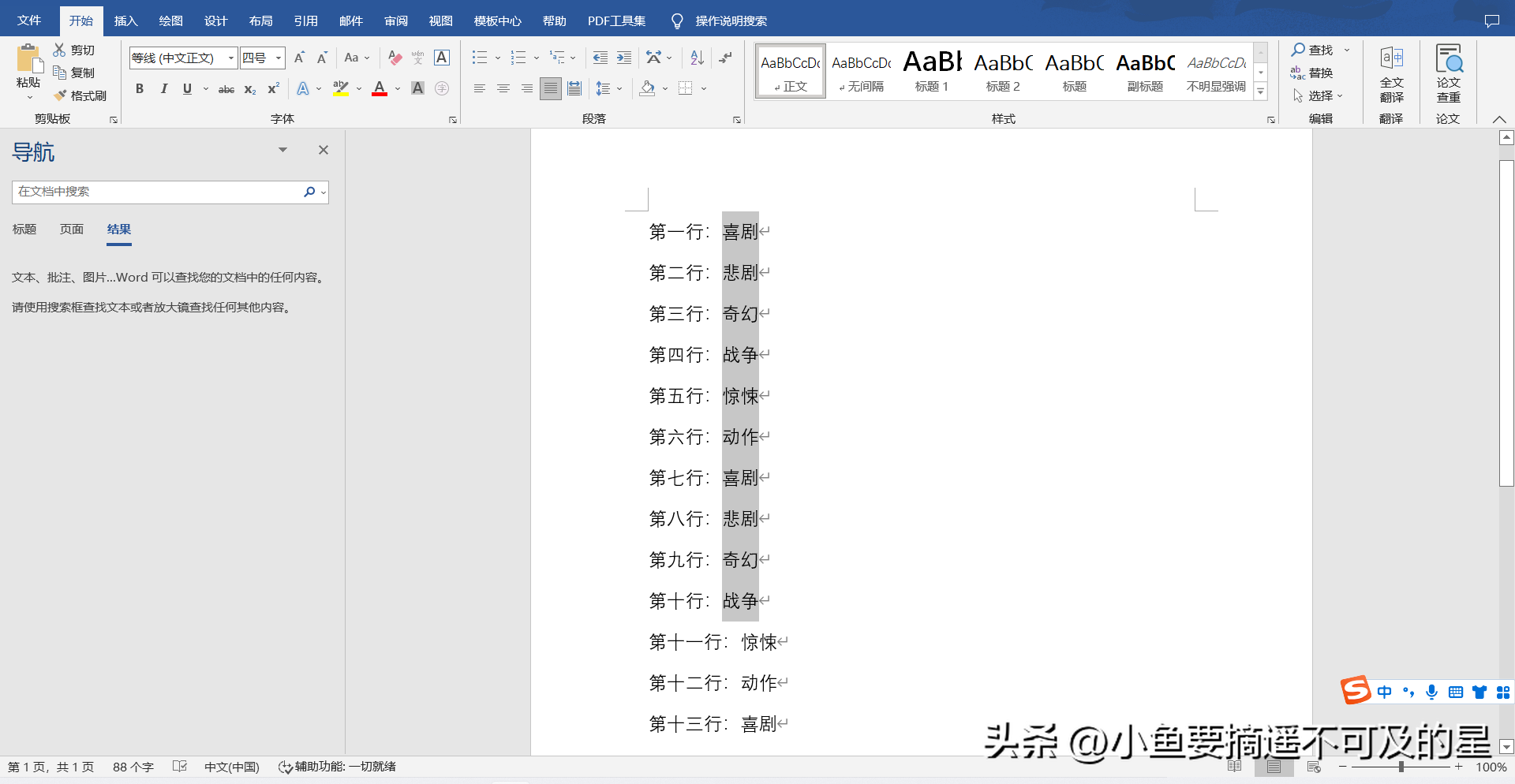Click the spelling check icon in status bar

click(x=180, y=767)
